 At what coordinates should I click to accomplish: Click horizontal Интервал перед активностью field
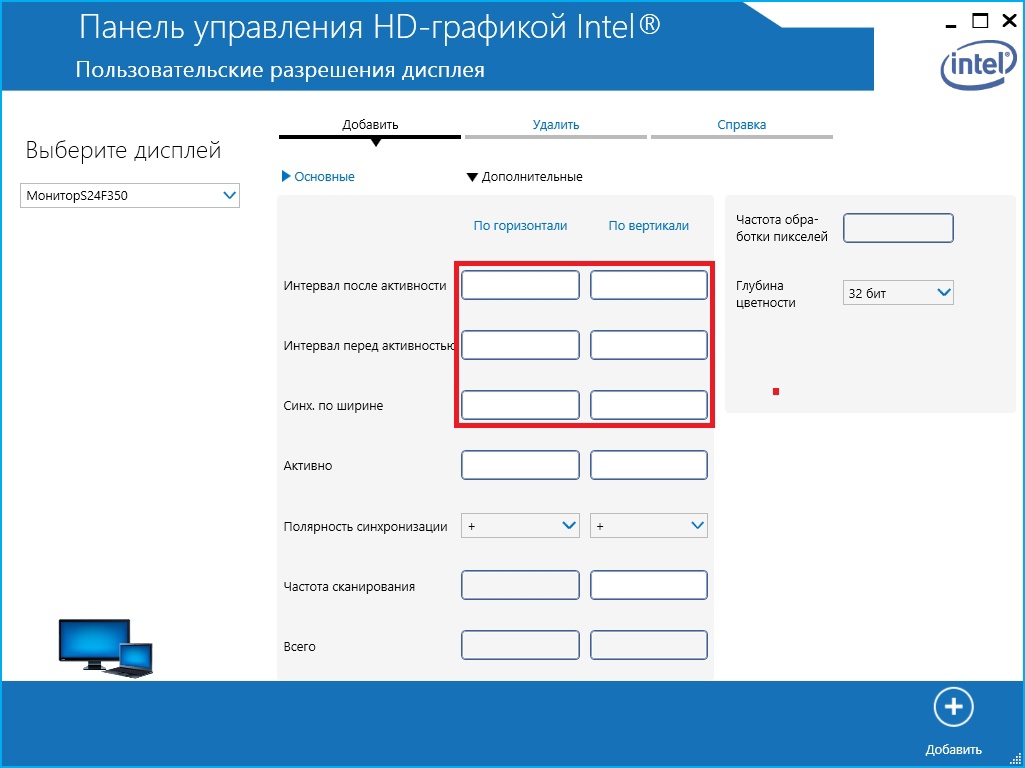[x=520, y=345]
